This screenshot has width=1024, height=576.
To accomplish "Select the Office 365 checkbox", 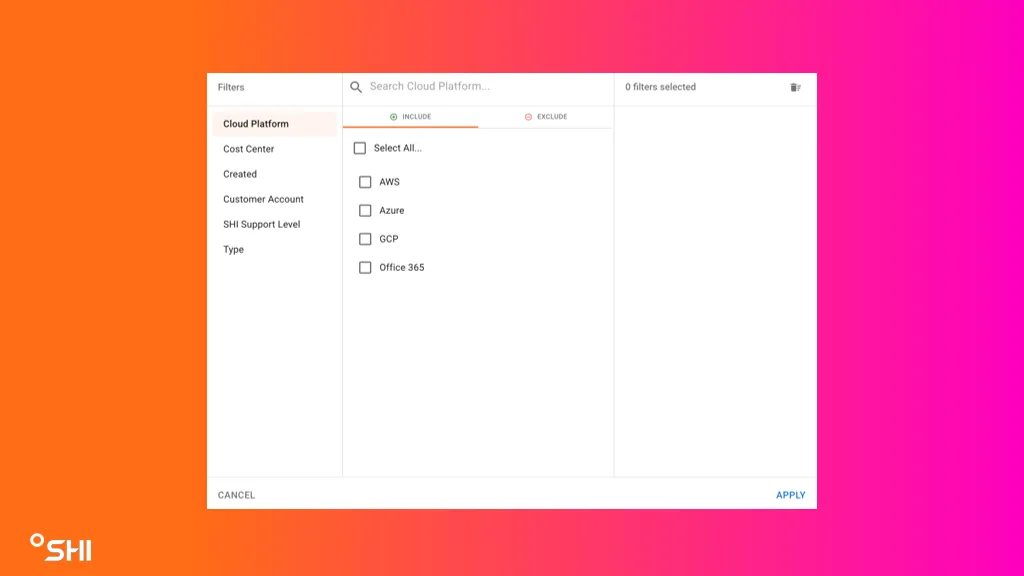I will click(365, 268).
